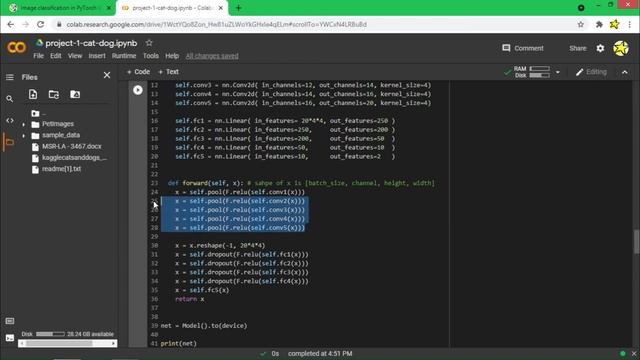This screenshot has height=360, width=640.
Task: Click the 'return x' code line
Action: [190, 299]
